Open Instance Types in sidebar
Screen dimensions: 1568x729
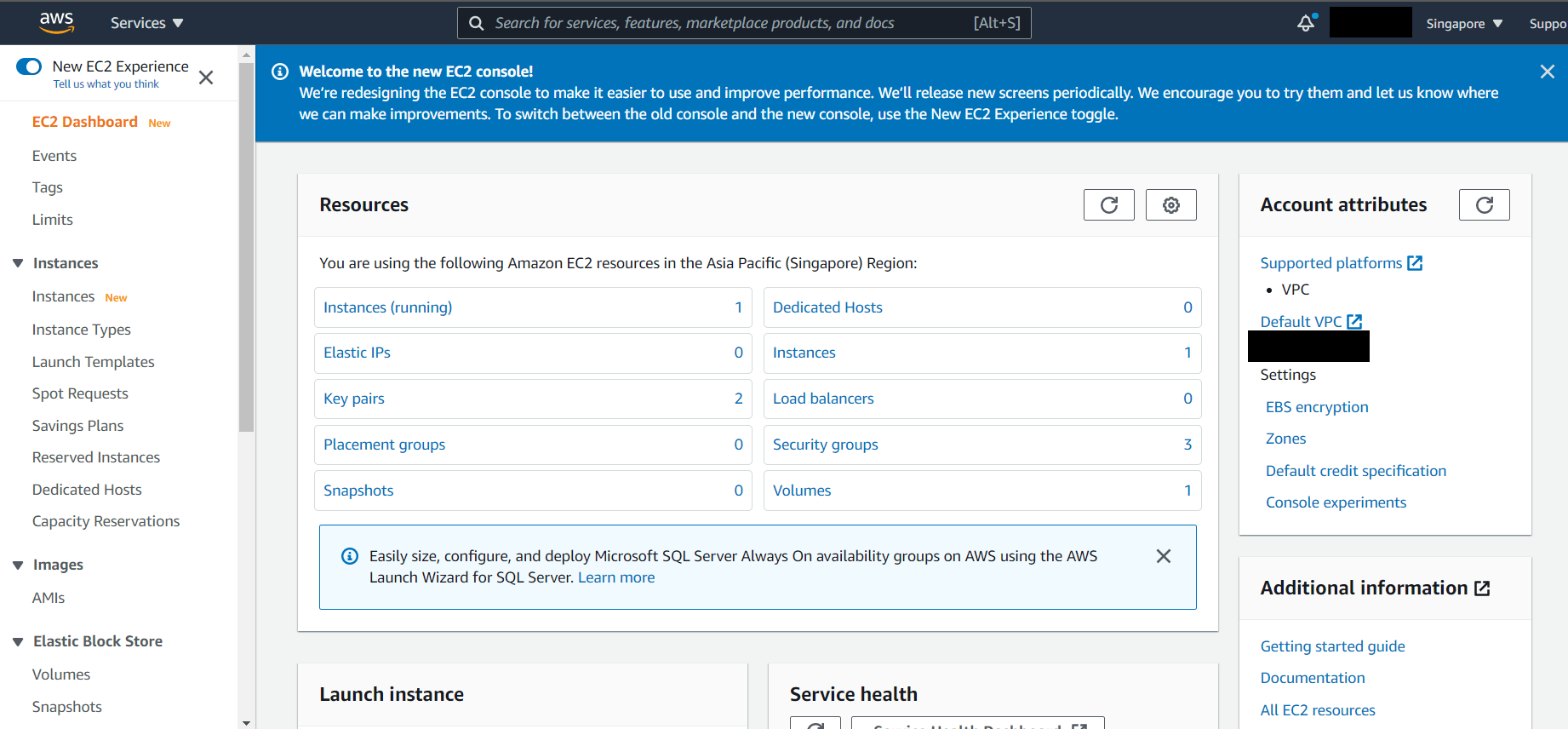click(x=82, y=330)
